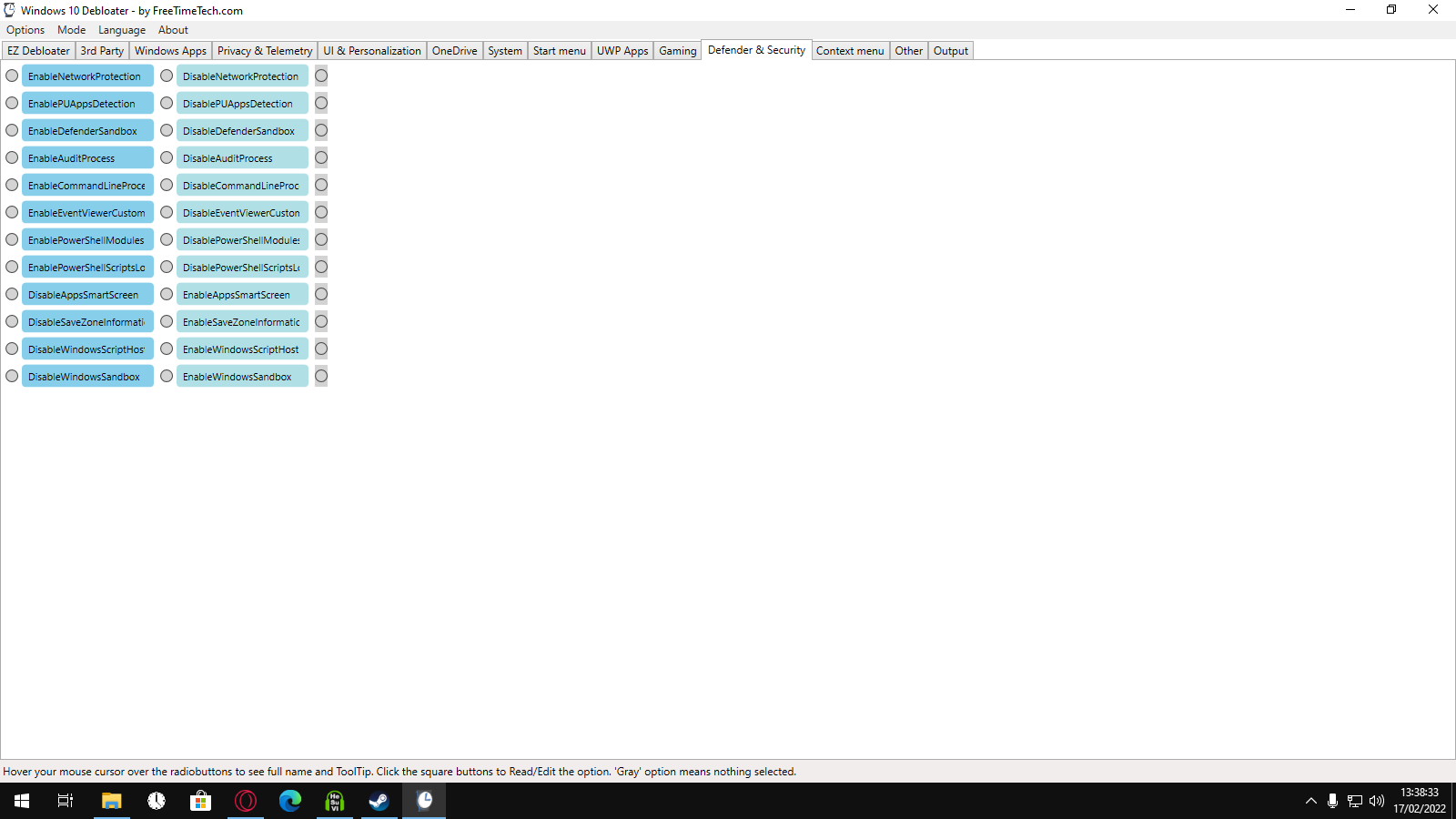Select the EnableNetworkProtection radio button

pos(12,76)
